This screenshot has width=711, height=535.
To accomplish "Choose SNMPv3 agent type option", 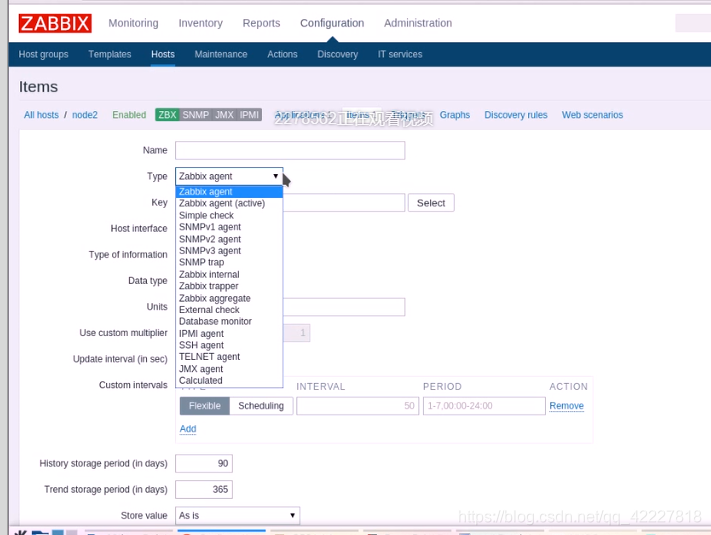I will (229, 251).
